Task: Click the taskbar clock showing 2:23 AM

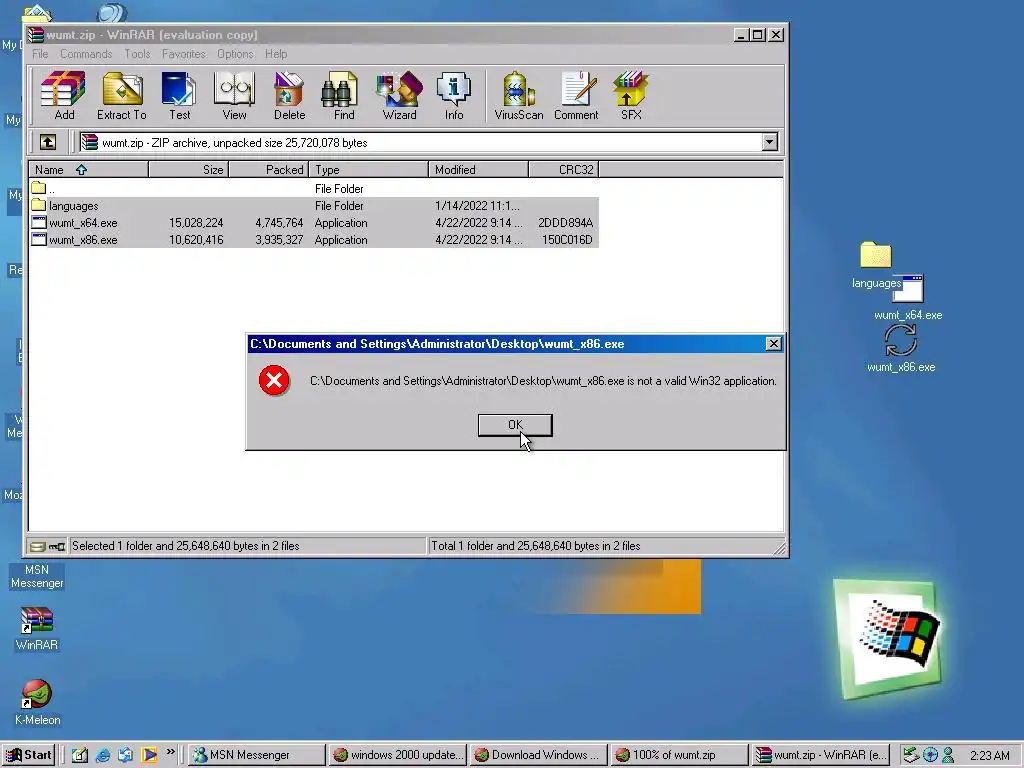Action: [x=989, y=756]
